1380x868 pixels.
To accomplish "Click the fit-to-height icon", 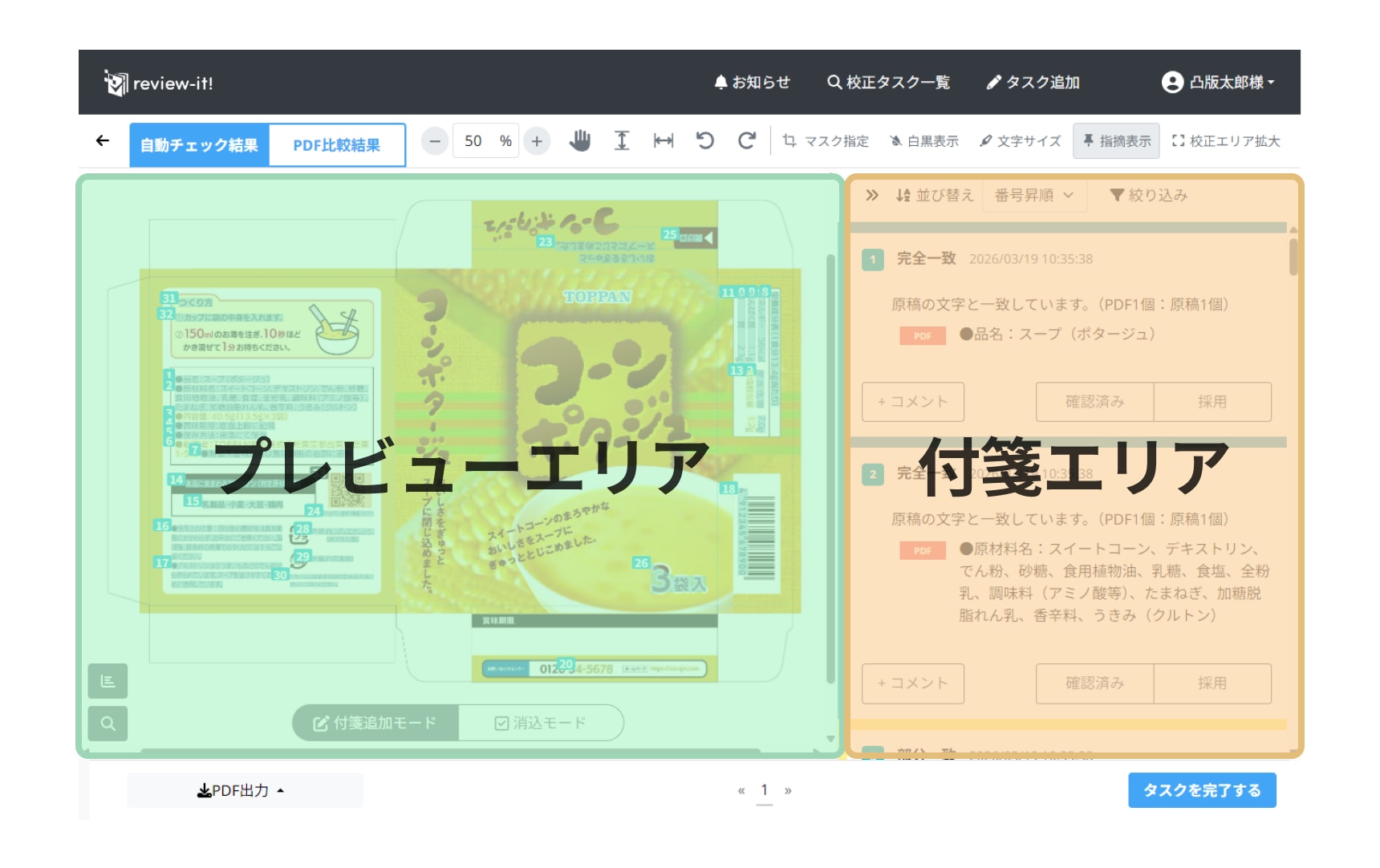I will point(622,141).
